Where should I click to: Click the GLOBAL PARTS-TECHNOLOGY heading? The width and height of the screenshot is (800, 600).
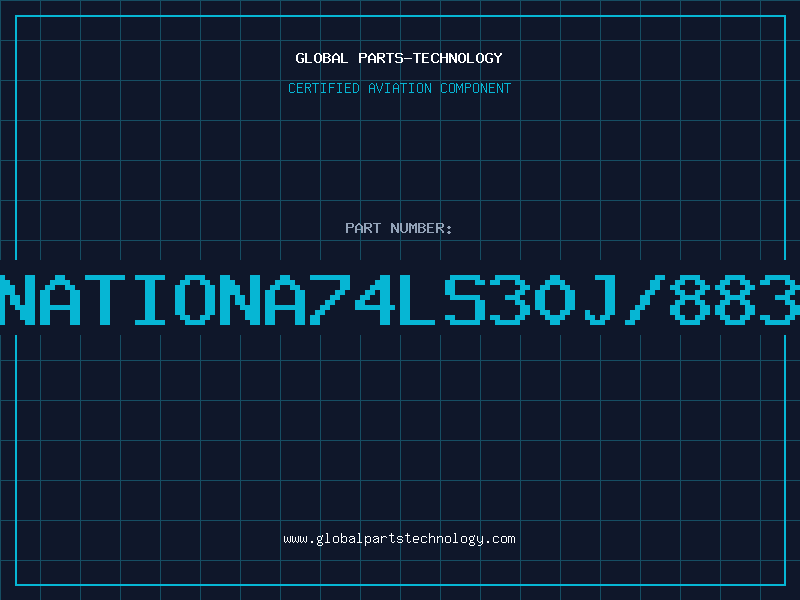(x=399, y=58)
